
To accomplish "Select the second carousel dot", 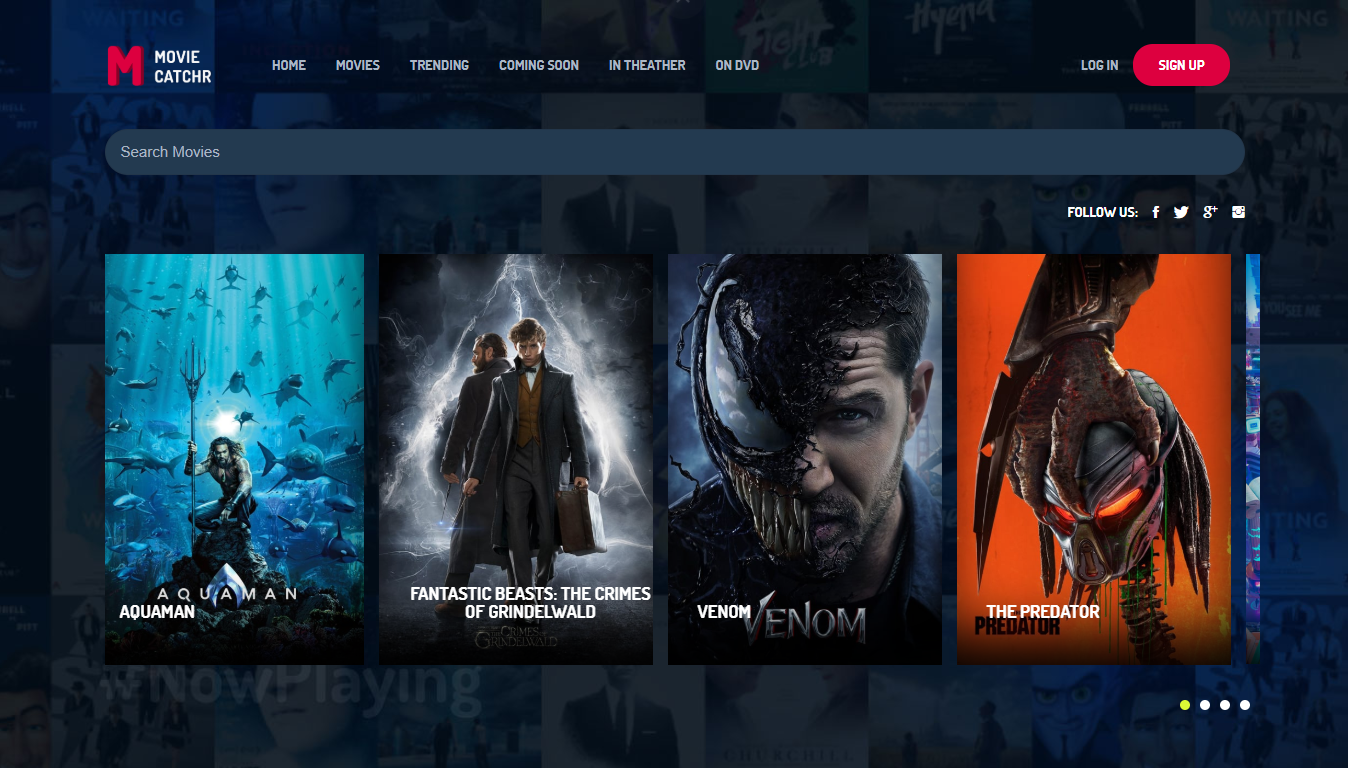I will point(1205,705).
